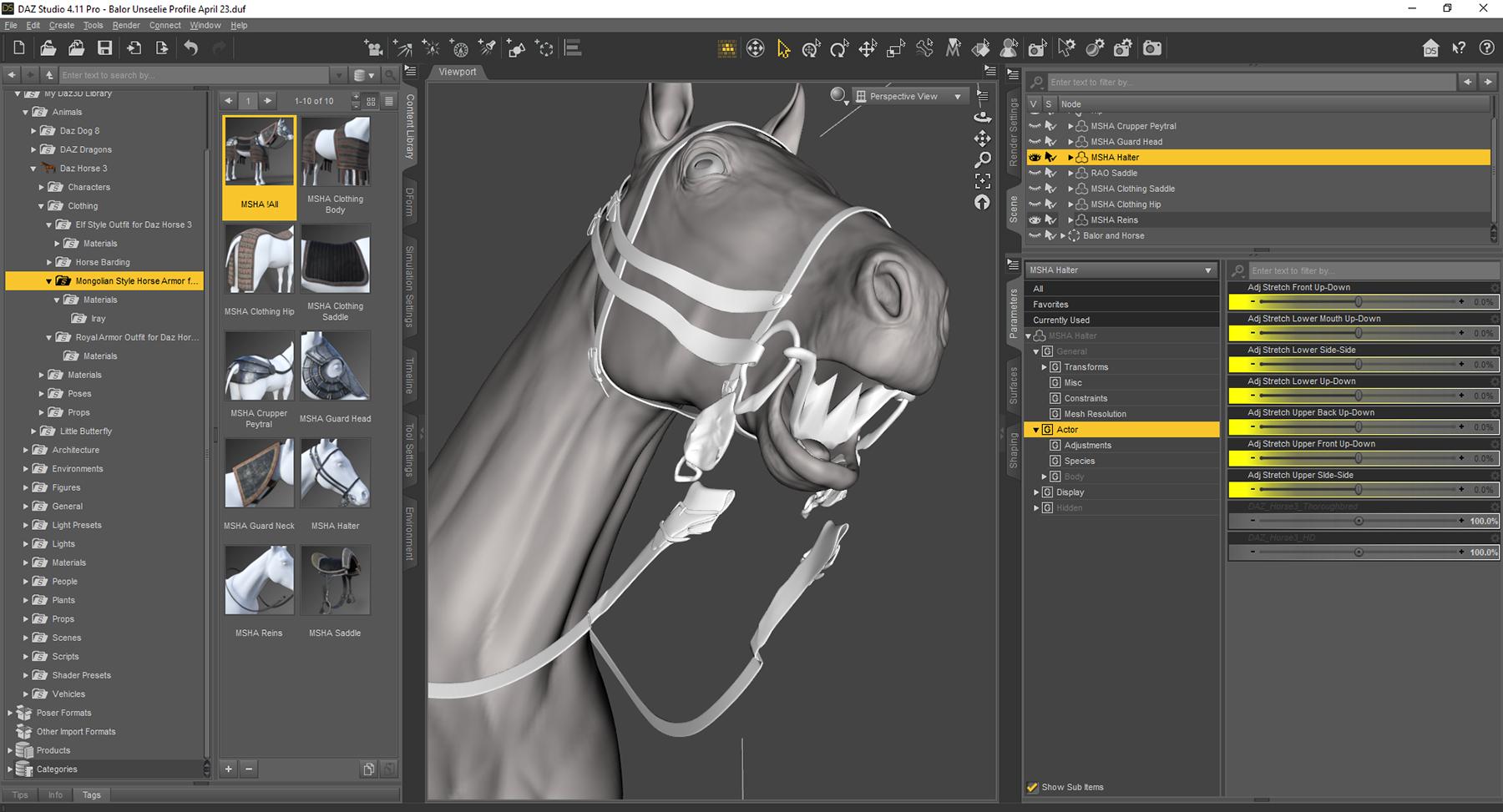Collapse the Daz Horse 3 folder

click(x=33, y=169)
